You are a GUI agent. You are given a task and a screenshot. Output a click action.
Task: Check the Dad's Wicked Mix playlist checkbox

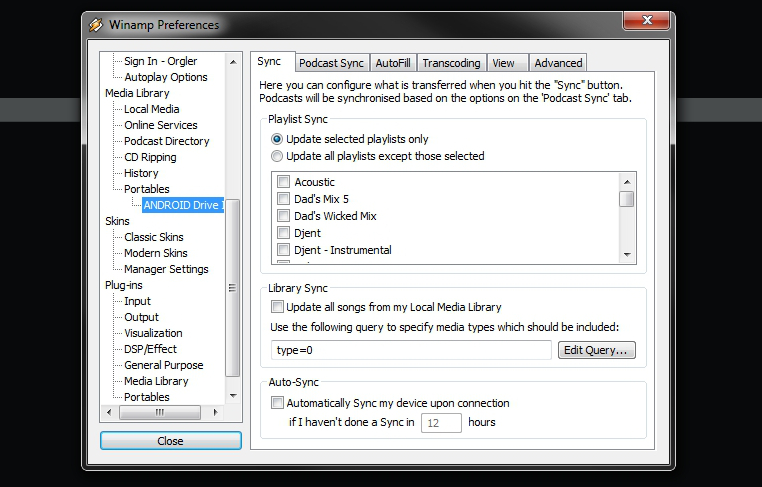click(283, 216)
